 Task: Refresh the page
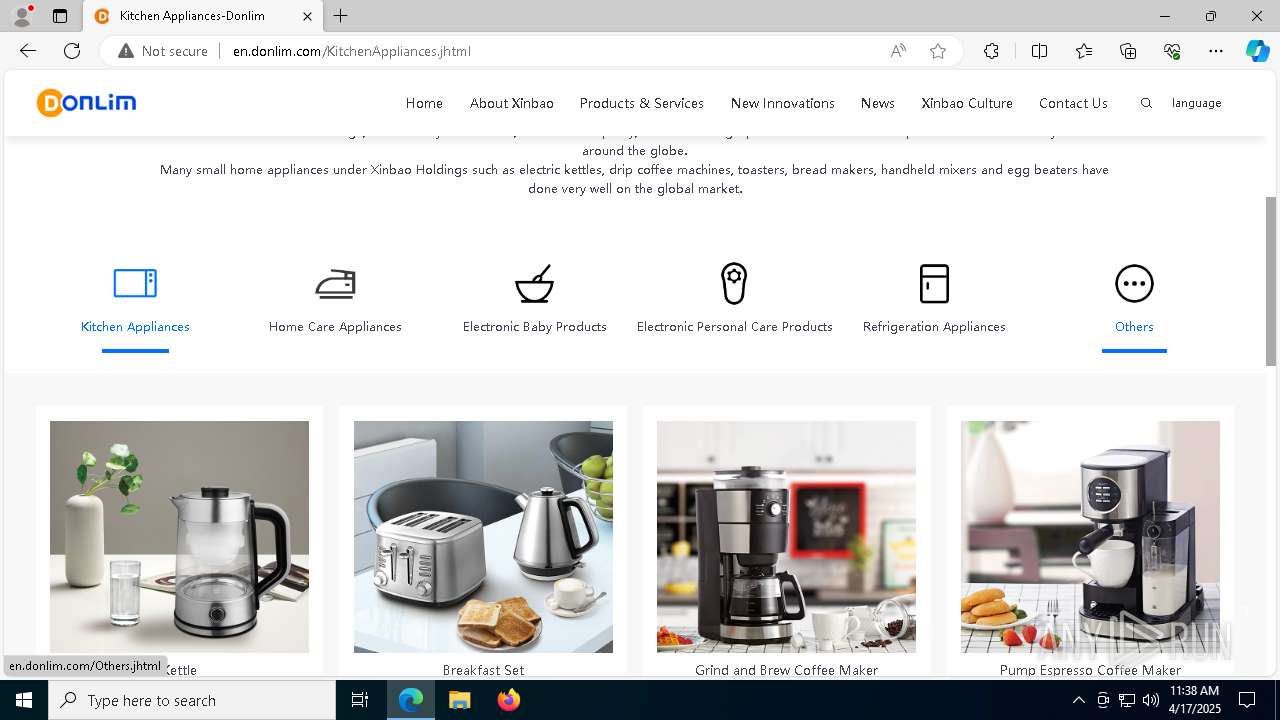pos(72,51)
